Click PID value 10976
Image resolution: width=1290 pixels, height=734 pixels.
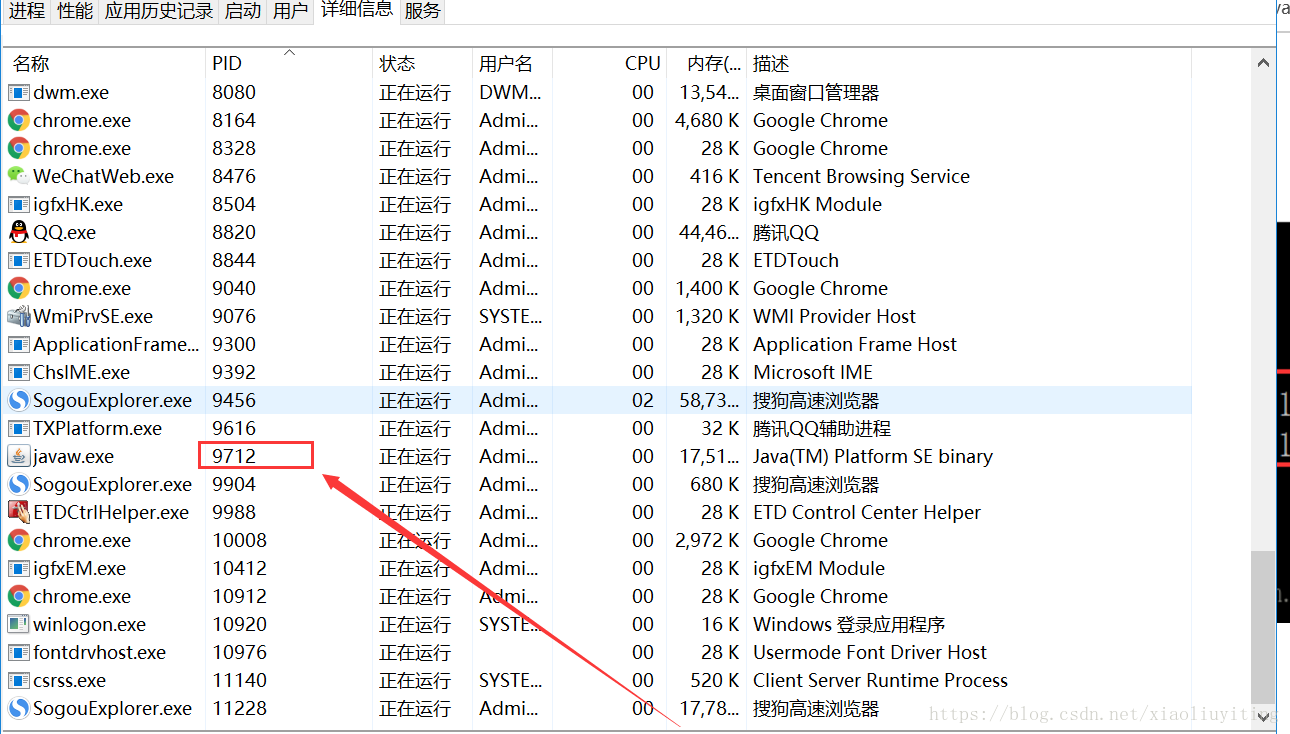coord(239,652)
